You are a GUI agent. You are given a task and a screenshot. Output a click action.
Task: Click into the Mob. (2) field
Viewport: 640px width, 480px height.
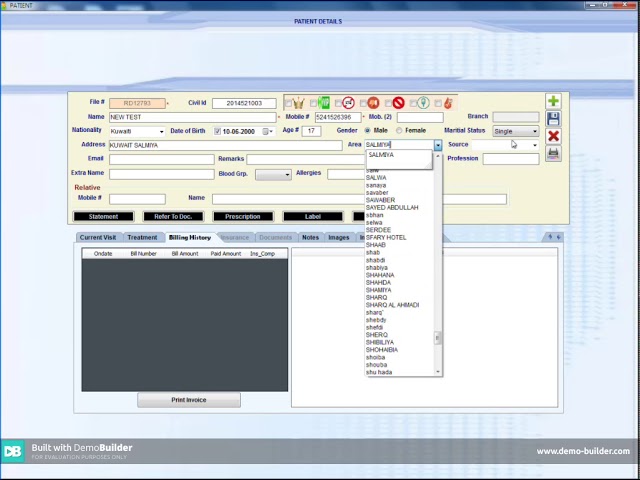click(420, 118)
